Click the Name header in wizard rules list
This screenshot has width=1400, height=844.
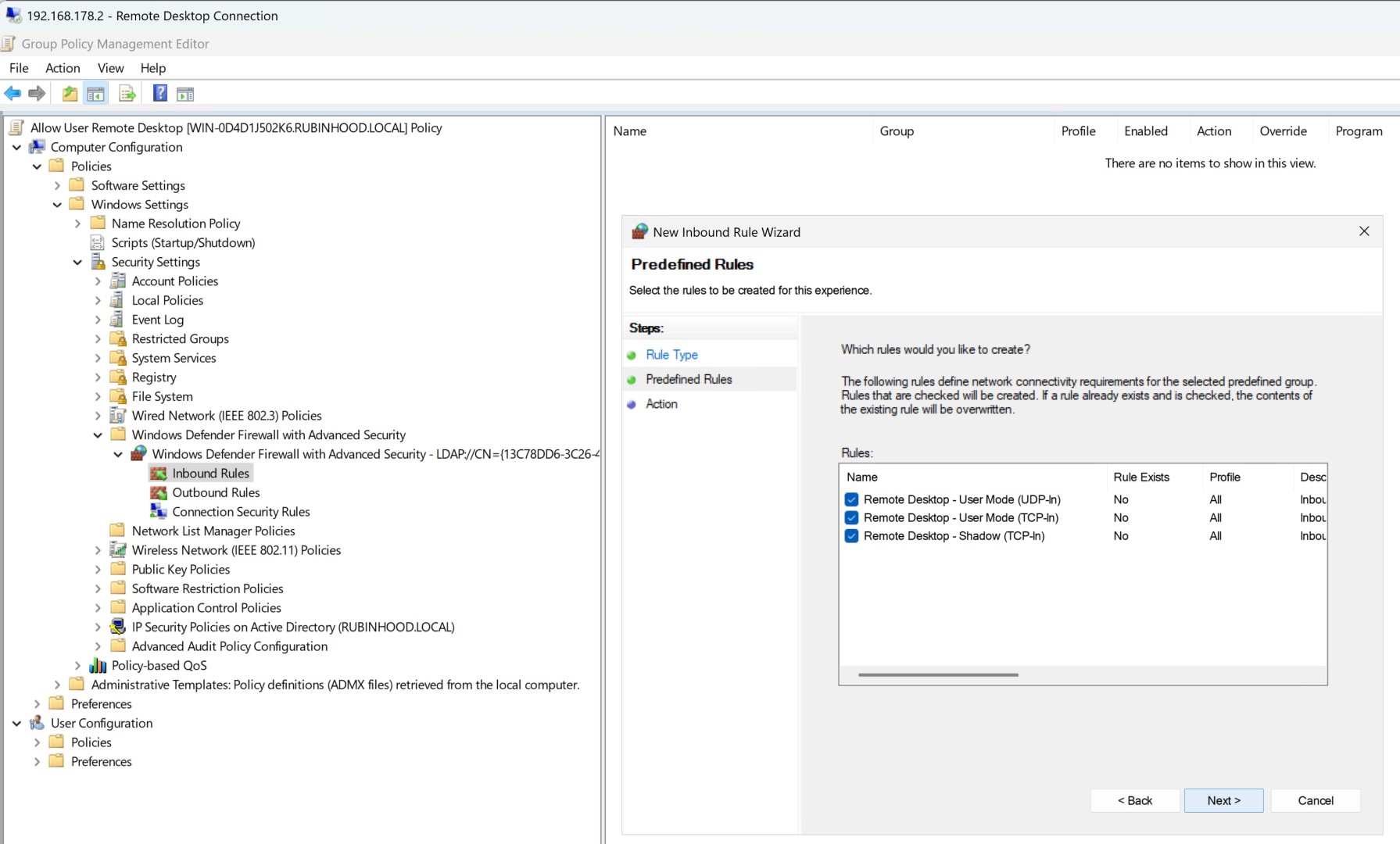pos(862,477)
